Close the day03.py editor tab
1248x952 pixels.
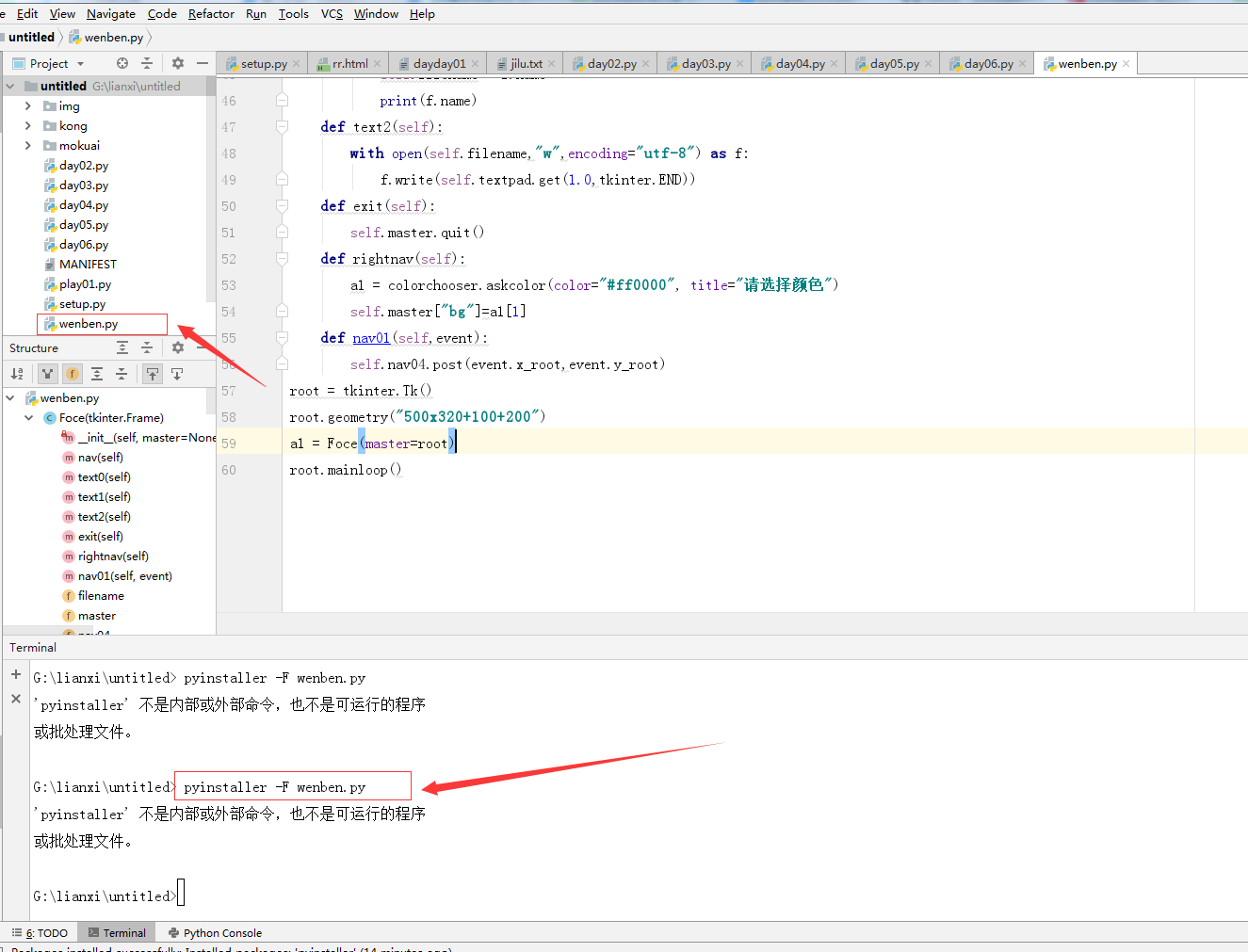[740, 64]
